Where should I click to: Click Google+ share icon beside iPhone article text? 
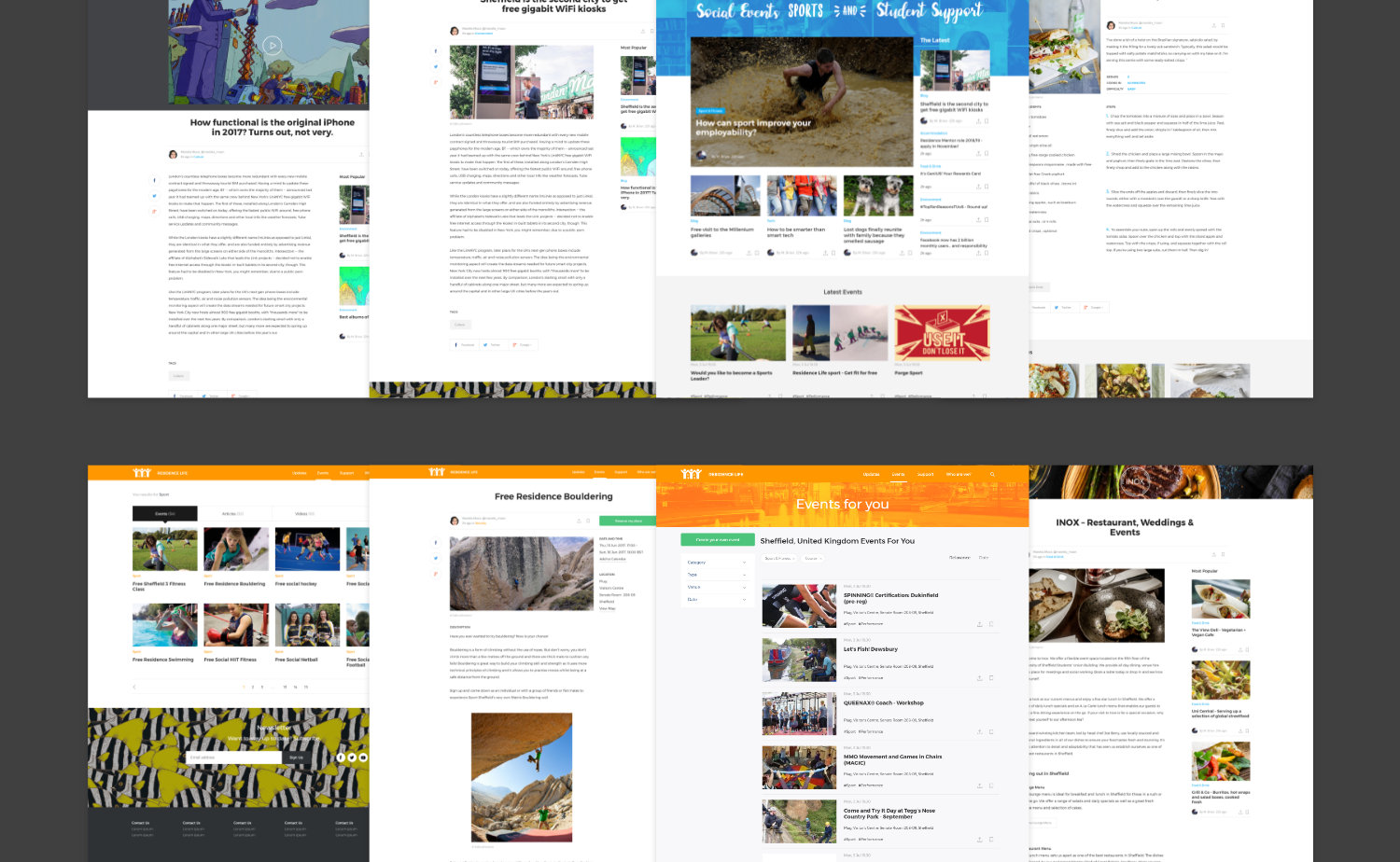click(155, 212)
